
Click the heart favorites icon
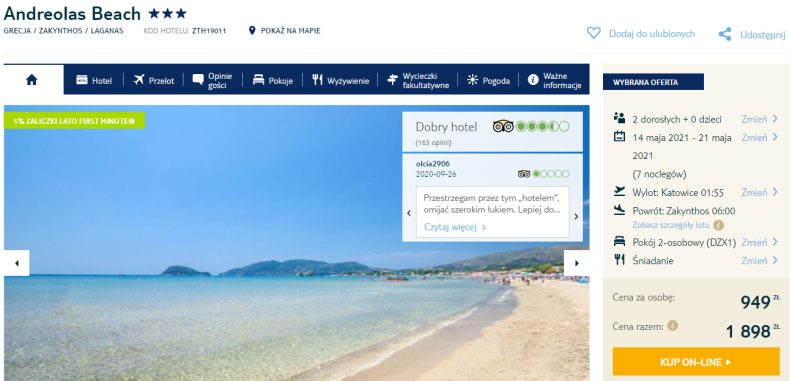tap(594, 33)
